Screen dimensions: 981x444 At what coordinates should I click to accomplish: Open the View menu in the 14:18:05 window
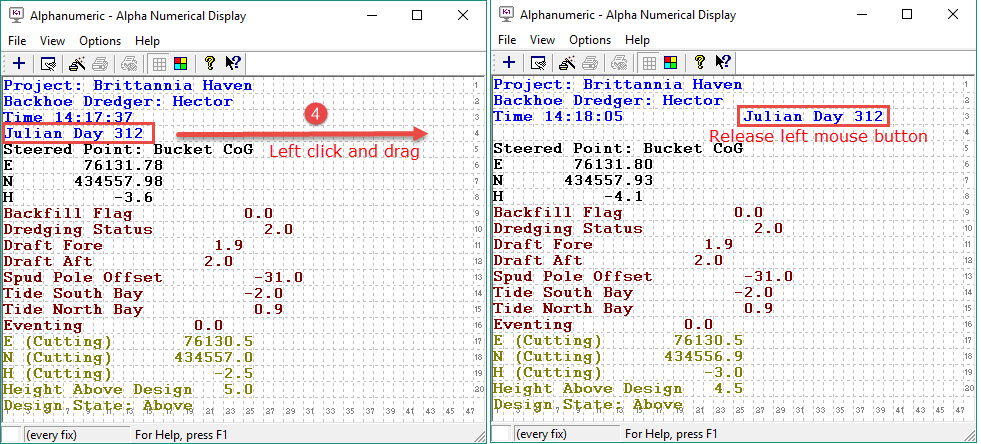[x=542, y=39]
